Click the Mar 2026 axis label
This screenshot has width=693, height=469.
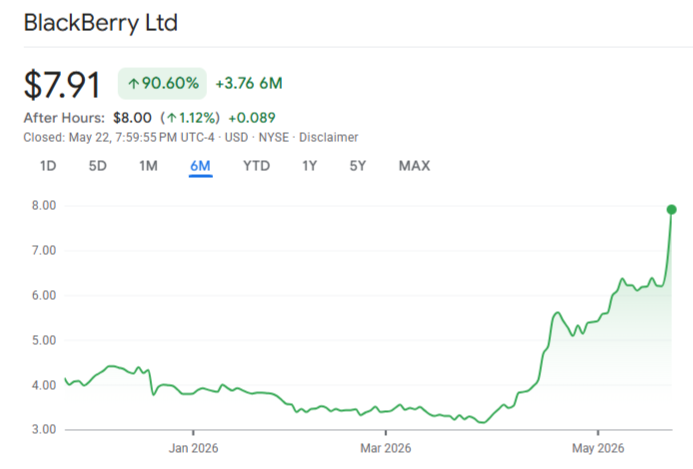pos(385,448)
